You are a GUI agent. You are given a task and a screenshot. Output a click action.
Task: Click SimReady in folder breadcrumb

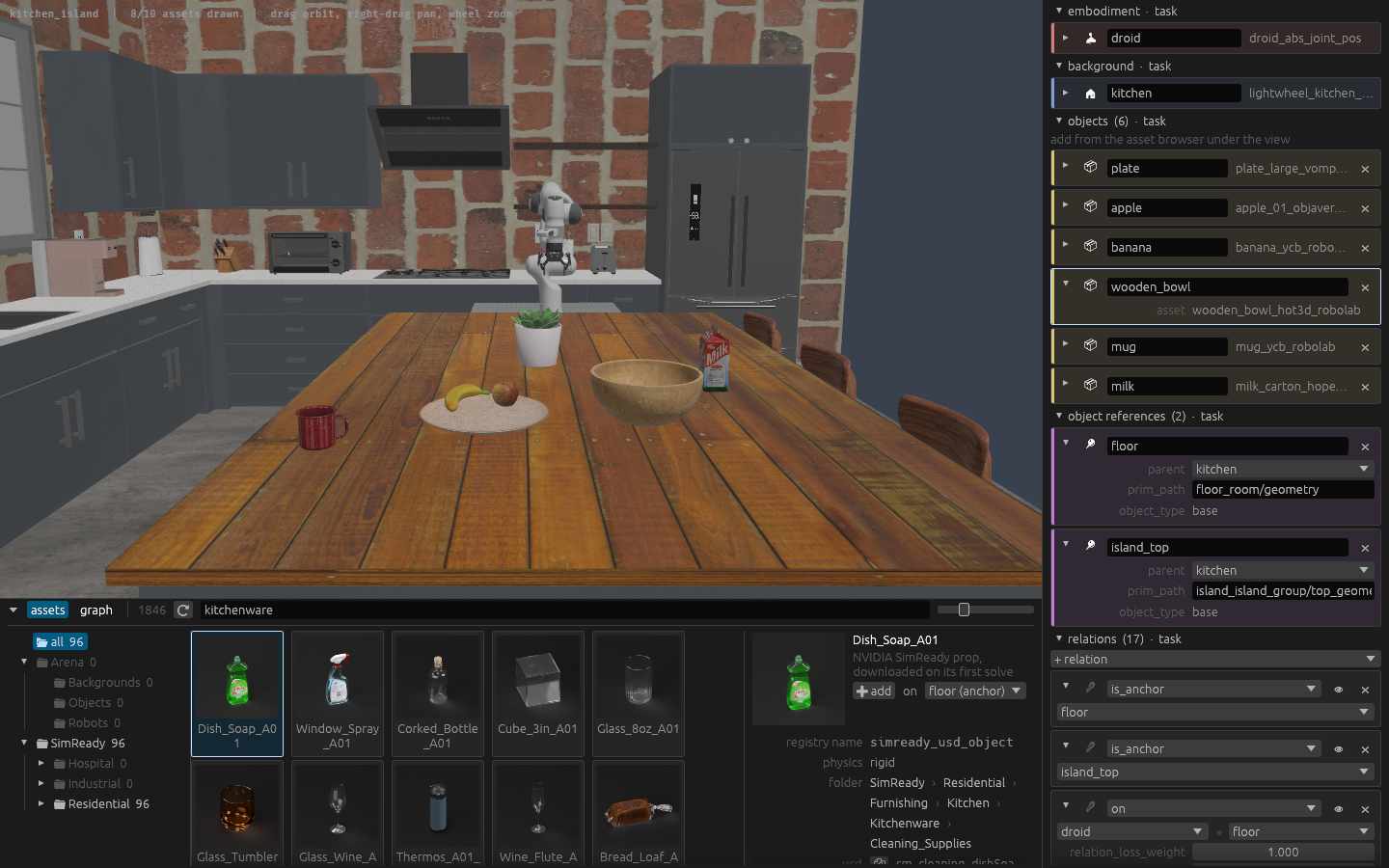(897, 782)
